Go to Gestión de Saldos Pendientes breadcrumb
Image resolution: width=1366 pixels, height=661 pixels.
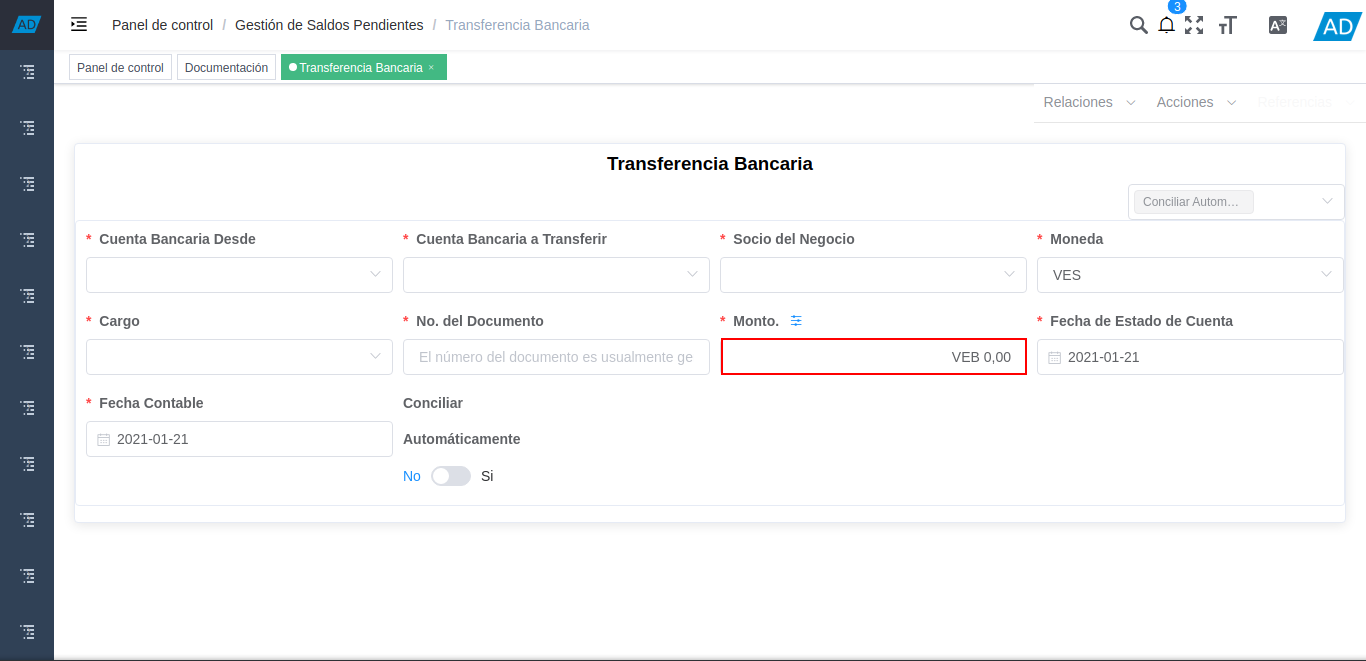pos(329,25)
